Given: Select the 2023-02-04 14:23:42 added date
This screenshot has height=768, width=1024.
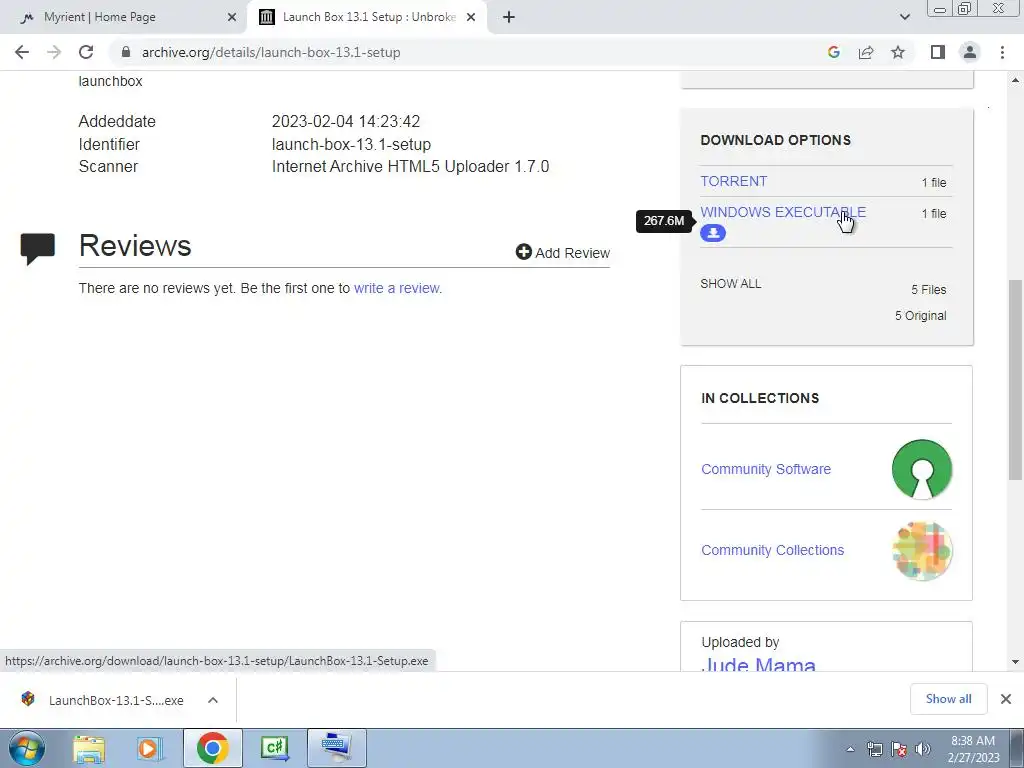Looking at the screenshot, I should (346, 121).
